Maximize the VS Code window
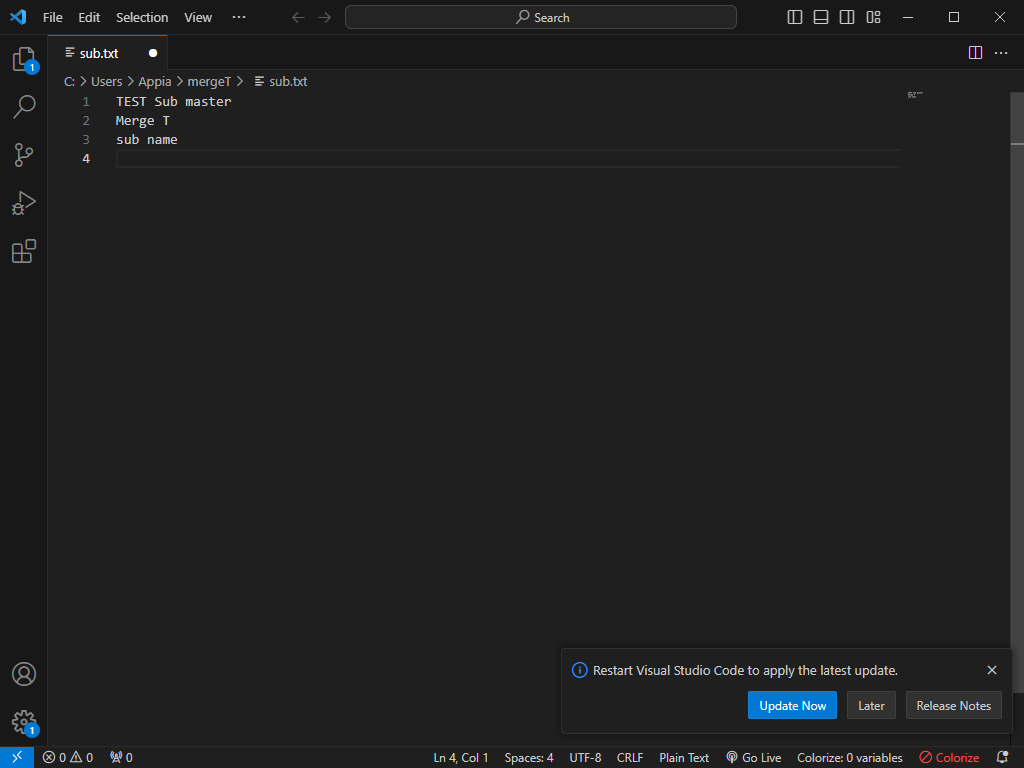Viewport: 1024px width, 768px height. (x=953, y=18)
